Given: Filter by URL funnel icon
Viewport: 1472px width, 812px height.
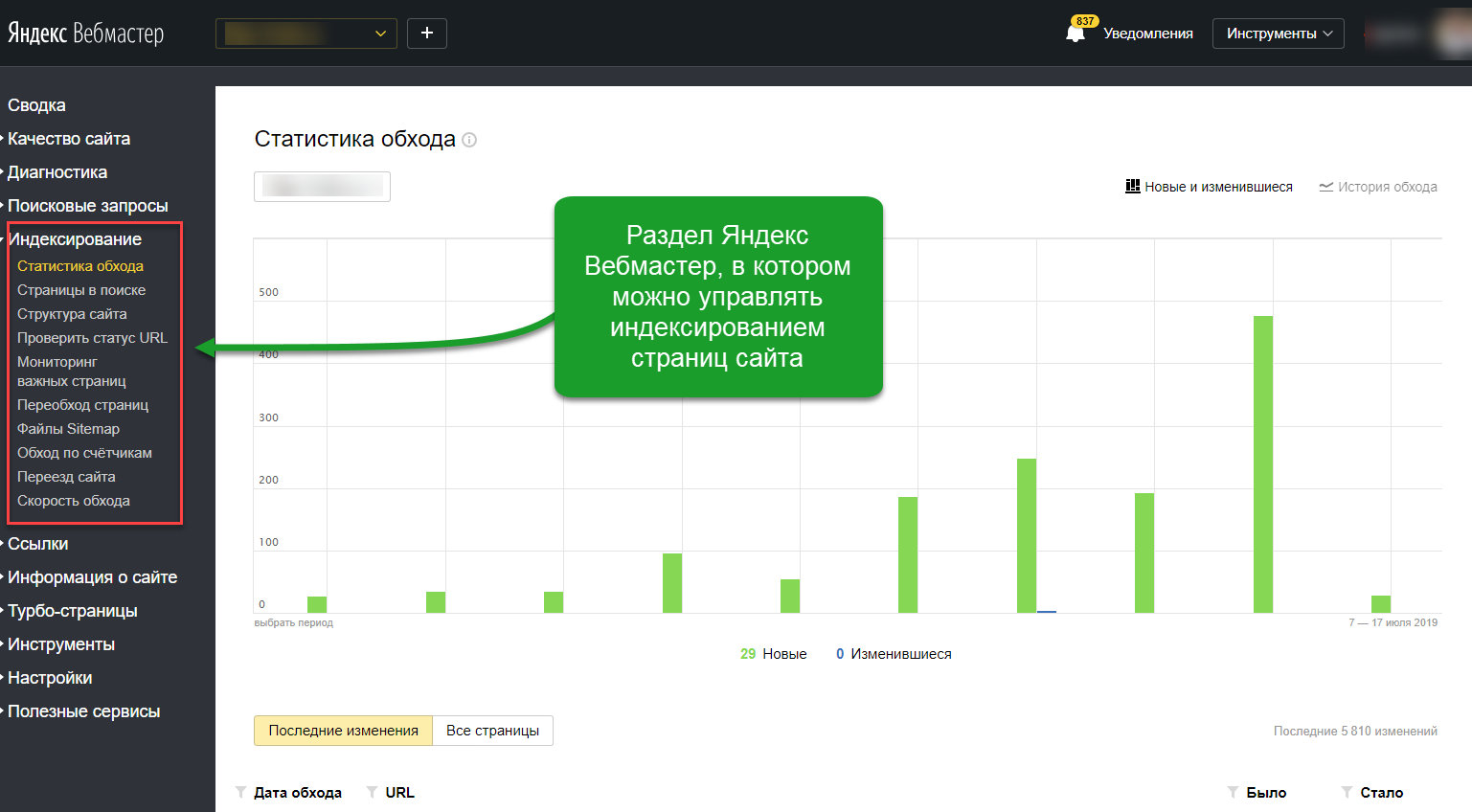Looking at the screenshot, I should pos(373,792).
